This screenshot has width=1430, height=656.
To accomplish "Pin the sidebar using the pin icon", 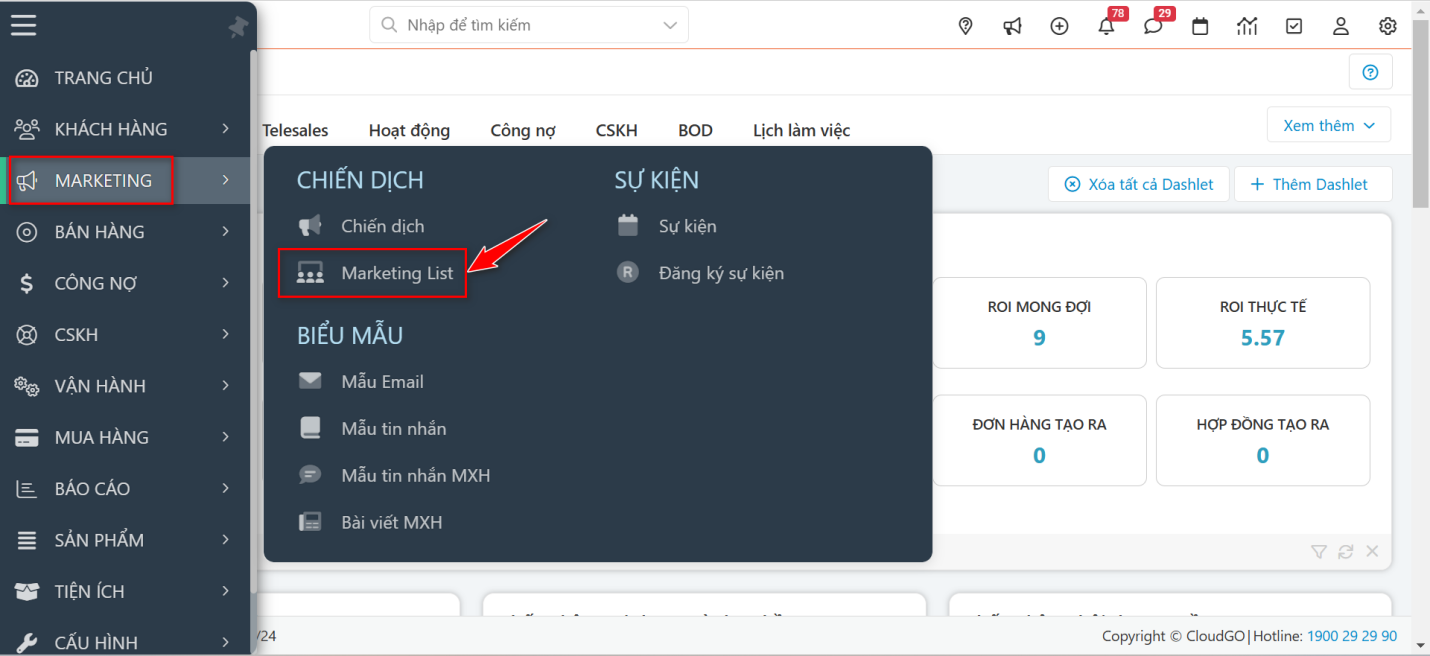I will tap(238, 27).
